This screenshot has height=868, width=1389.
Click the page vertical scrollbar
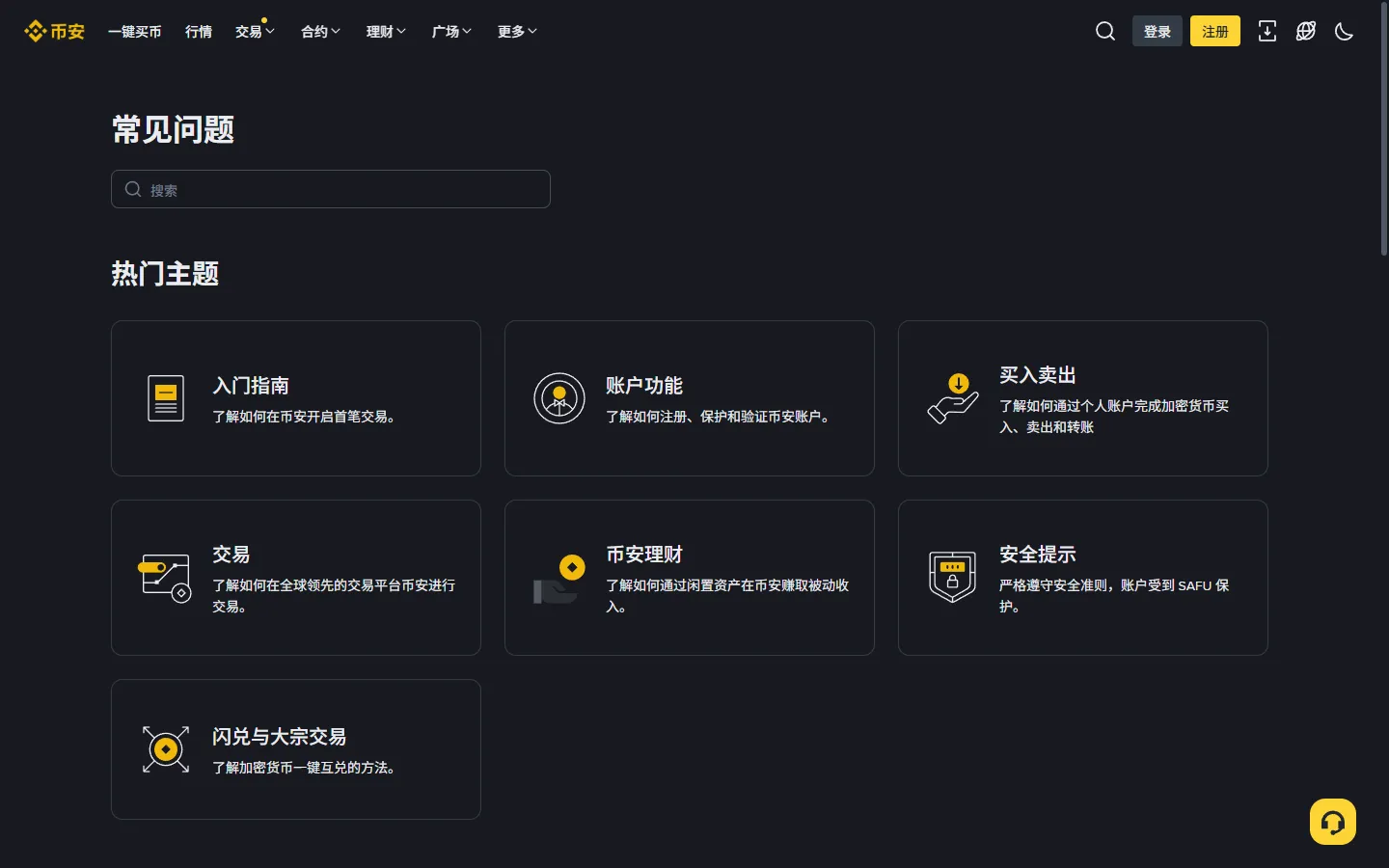pyautogui.click(x=1384, y=130)
